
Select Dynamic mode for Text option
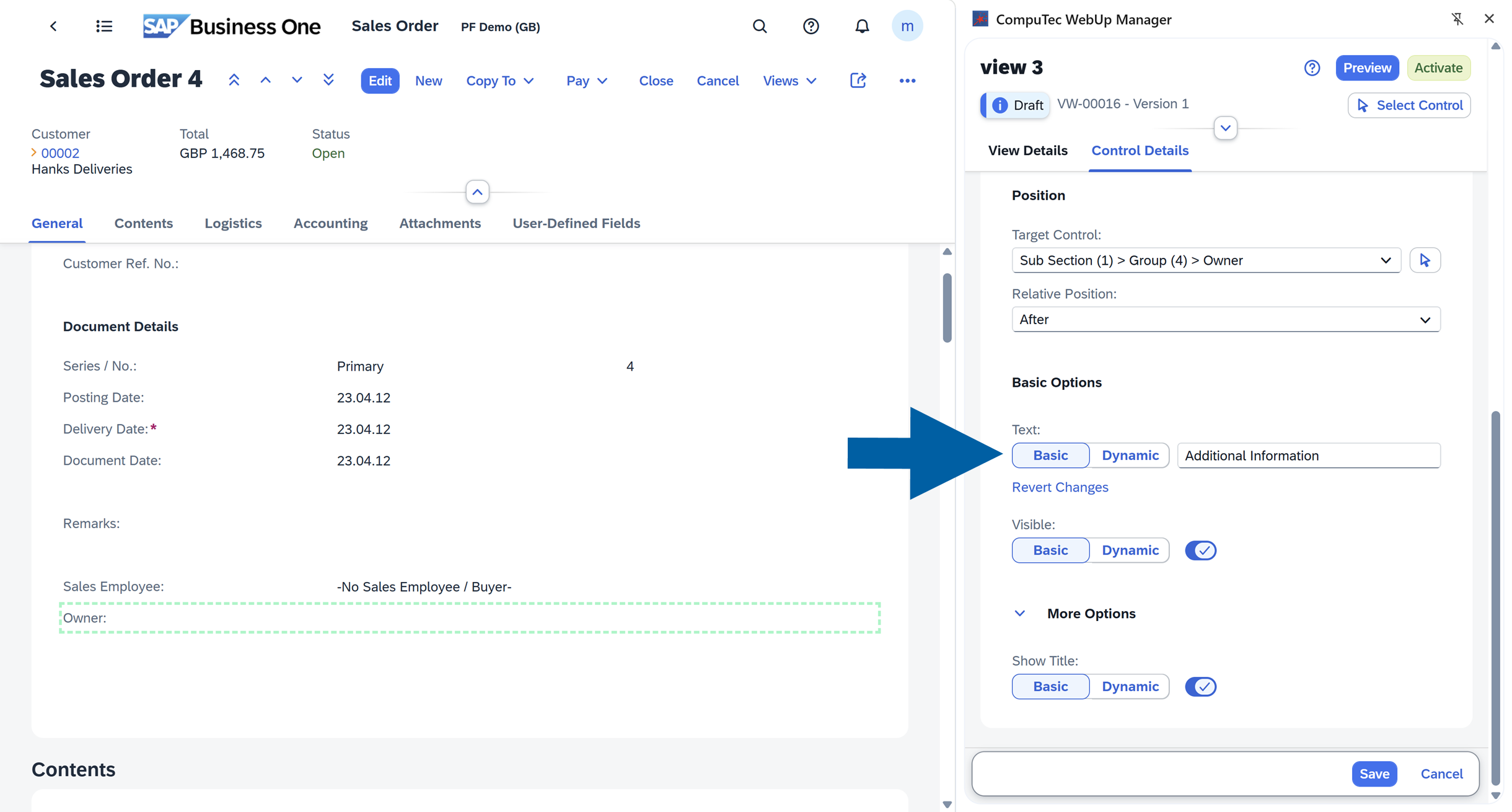(1130, 456)
